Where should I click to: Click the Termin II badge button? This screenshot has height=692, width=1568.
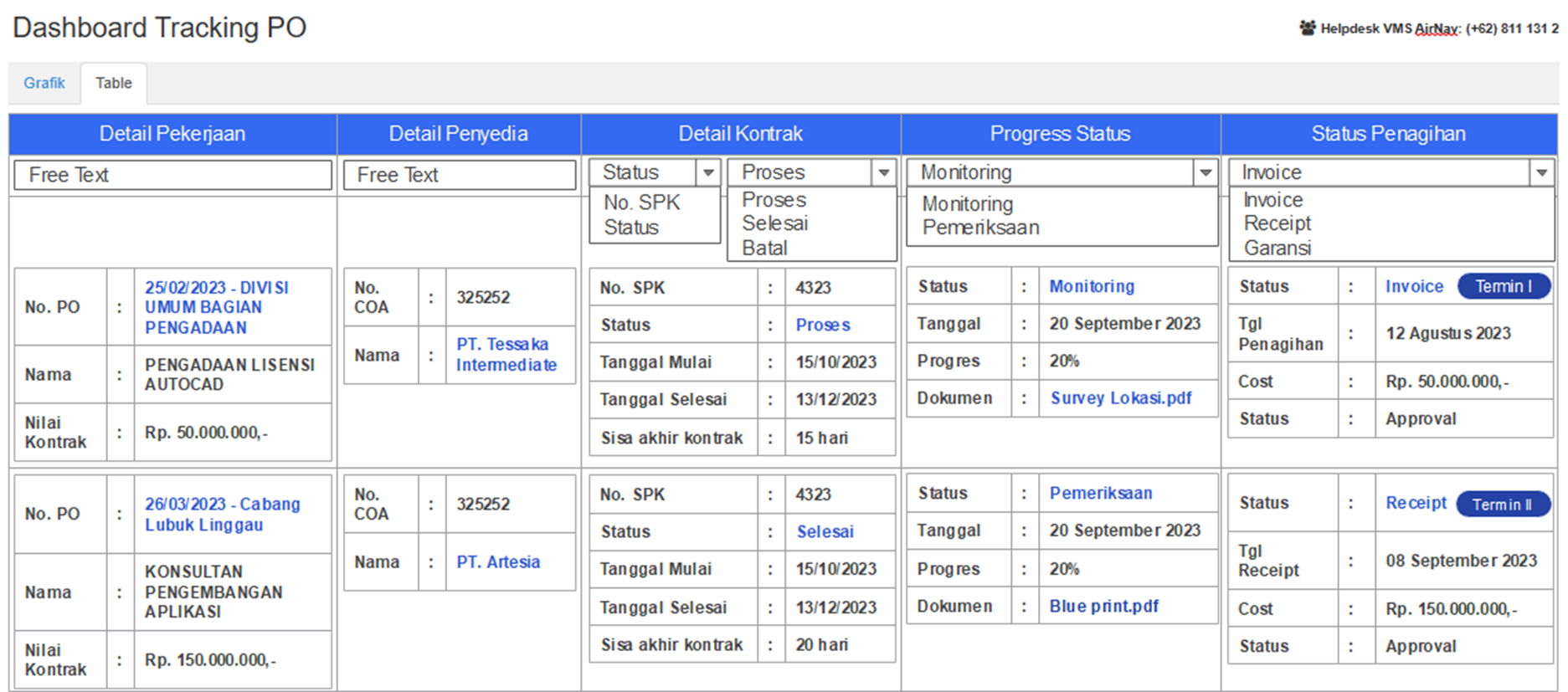click(x=1502, y=505)
